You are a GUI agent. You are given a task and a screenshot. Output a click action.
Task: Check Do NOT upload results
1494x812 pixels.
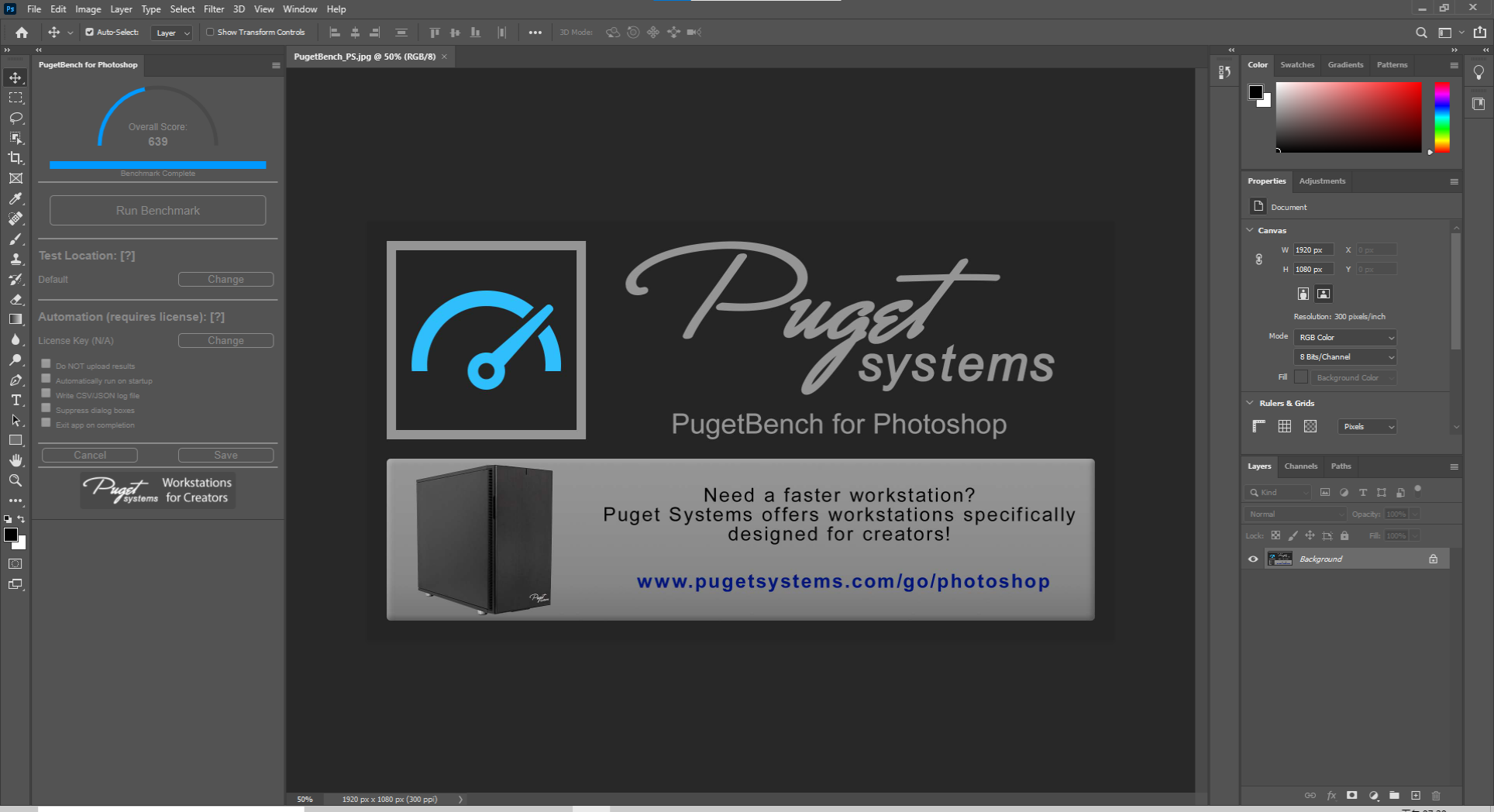click(x=46, y=363)
